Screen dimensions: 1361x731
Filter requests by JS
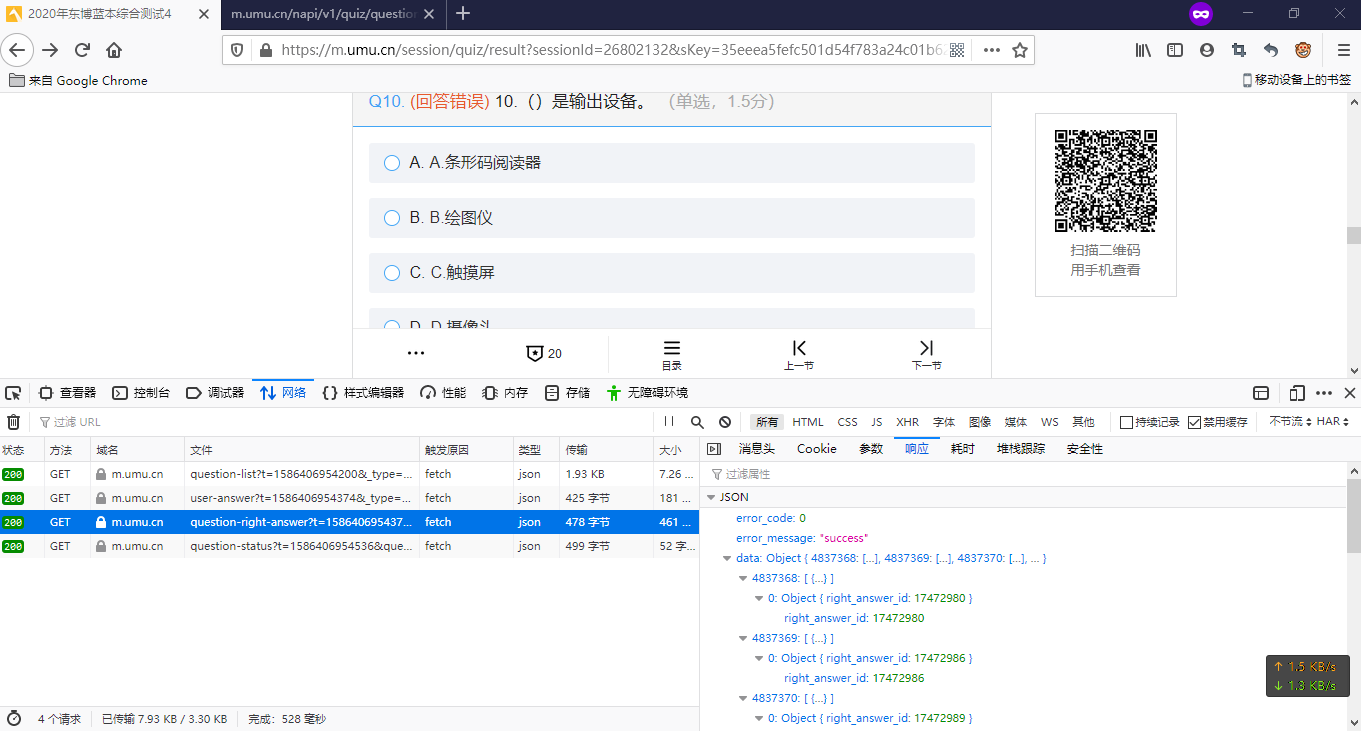(876, 422)
